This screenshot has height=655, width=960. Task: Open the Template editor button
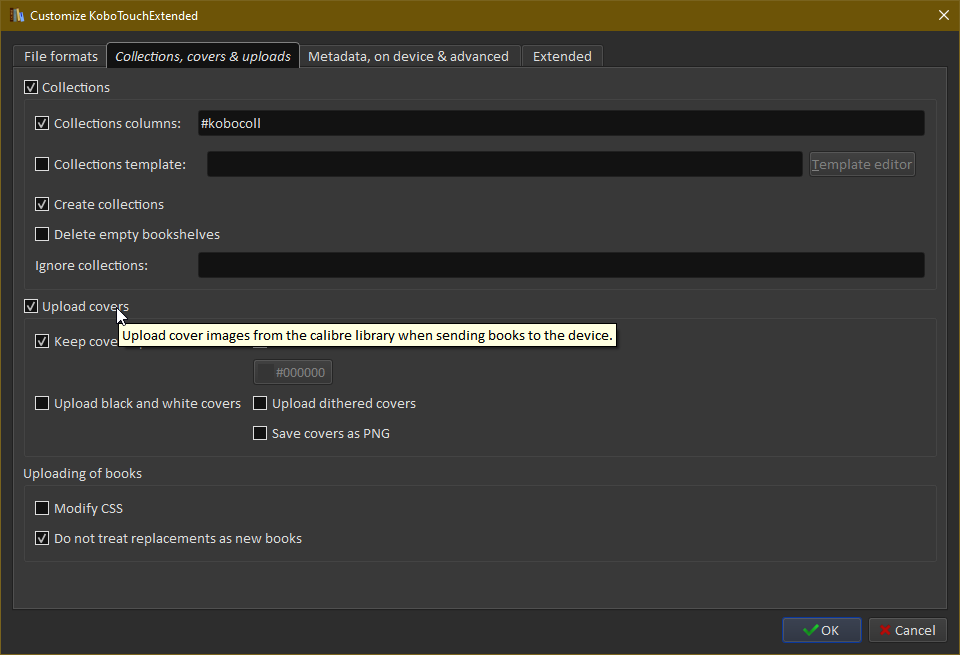pyautogui.click(x=862, y=164)
